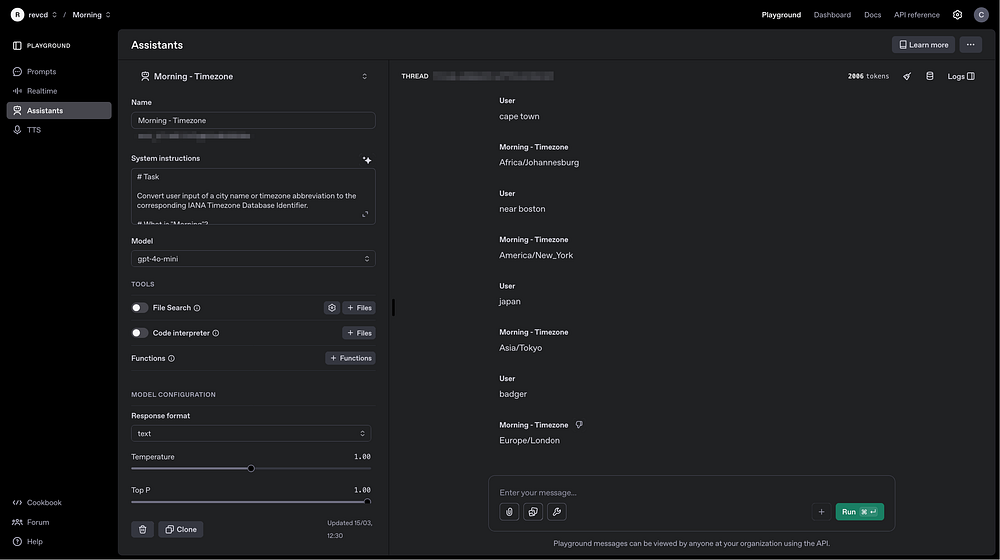1000x560 pixels.
Task: Clone the assistant
Action: (180, 529)
